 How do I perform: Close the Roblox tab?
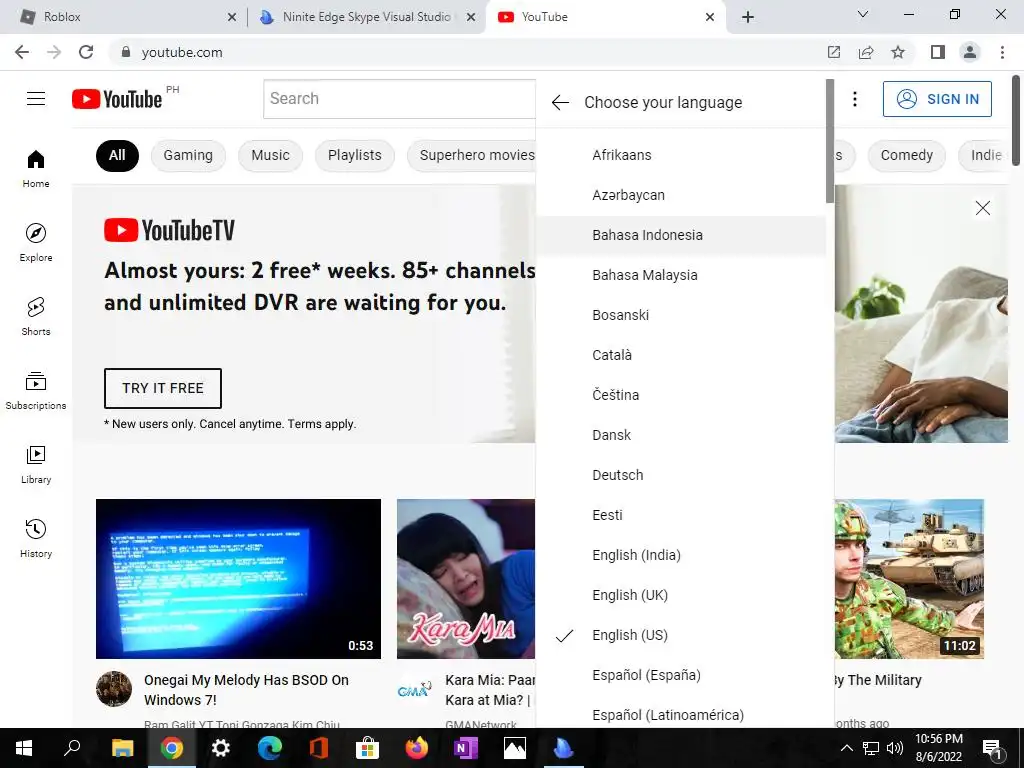tap(232, 17)
